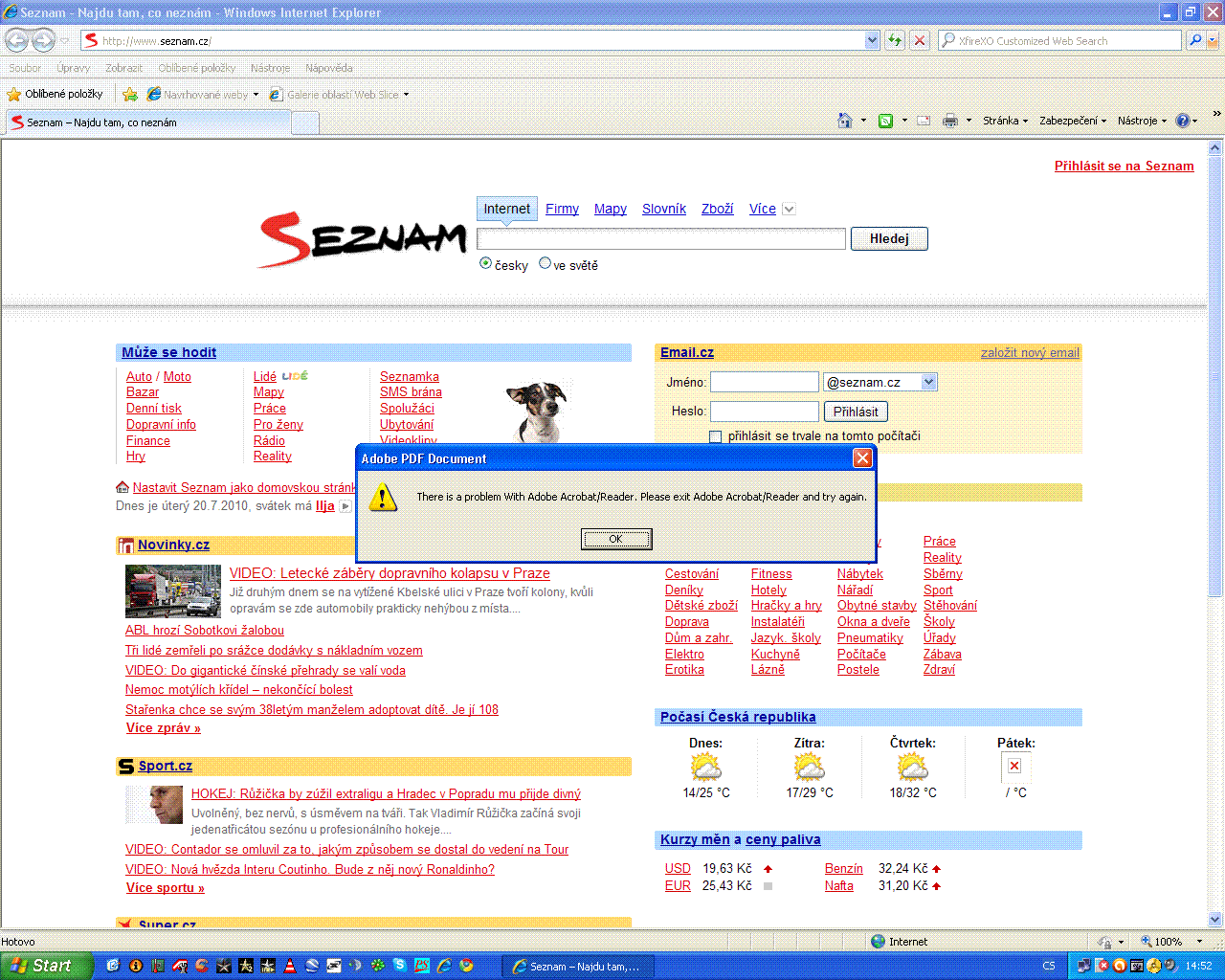Open the command bar Nástroje dropdown
This screenshot has width=1225, height=980.
tap(1142, 121)
